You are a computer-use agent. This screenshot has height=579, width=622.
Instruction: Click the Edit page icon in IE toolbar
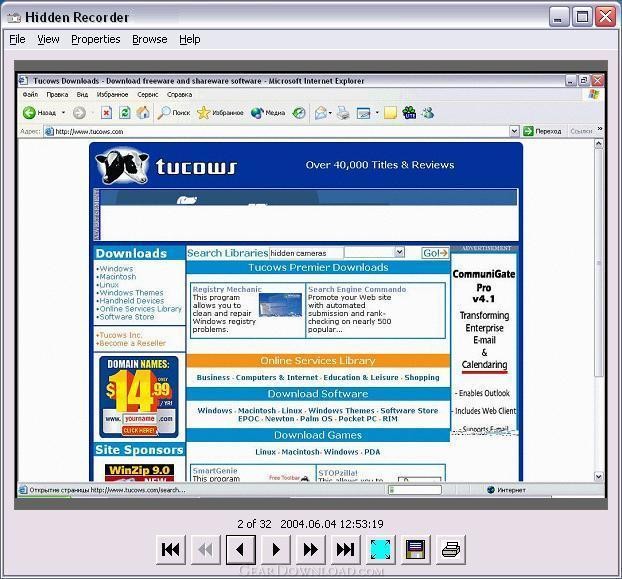pyautogui.click(x=363, y=113)
